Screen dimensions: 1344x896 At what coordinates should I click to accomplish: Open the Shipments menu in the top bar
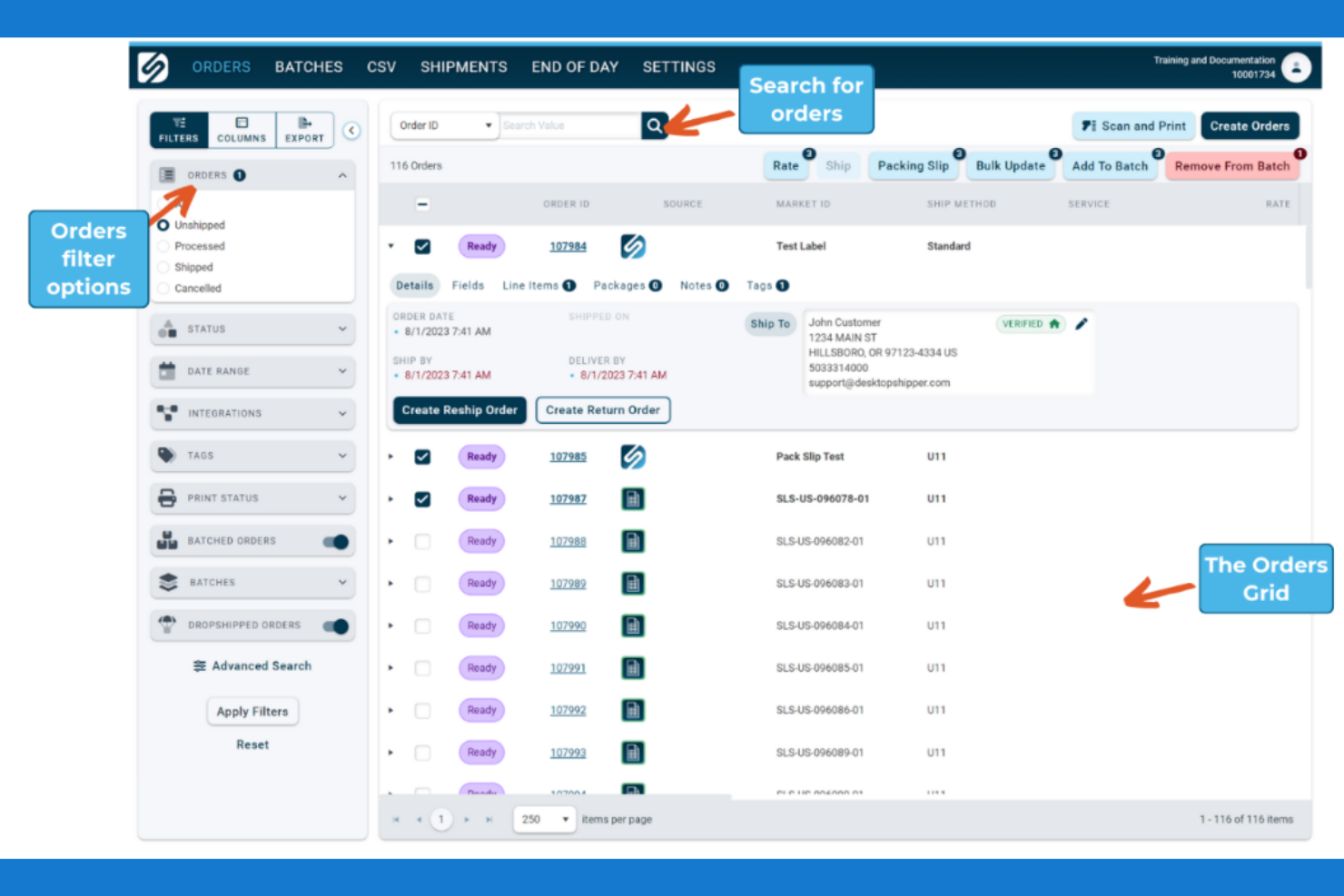point(464,66)
